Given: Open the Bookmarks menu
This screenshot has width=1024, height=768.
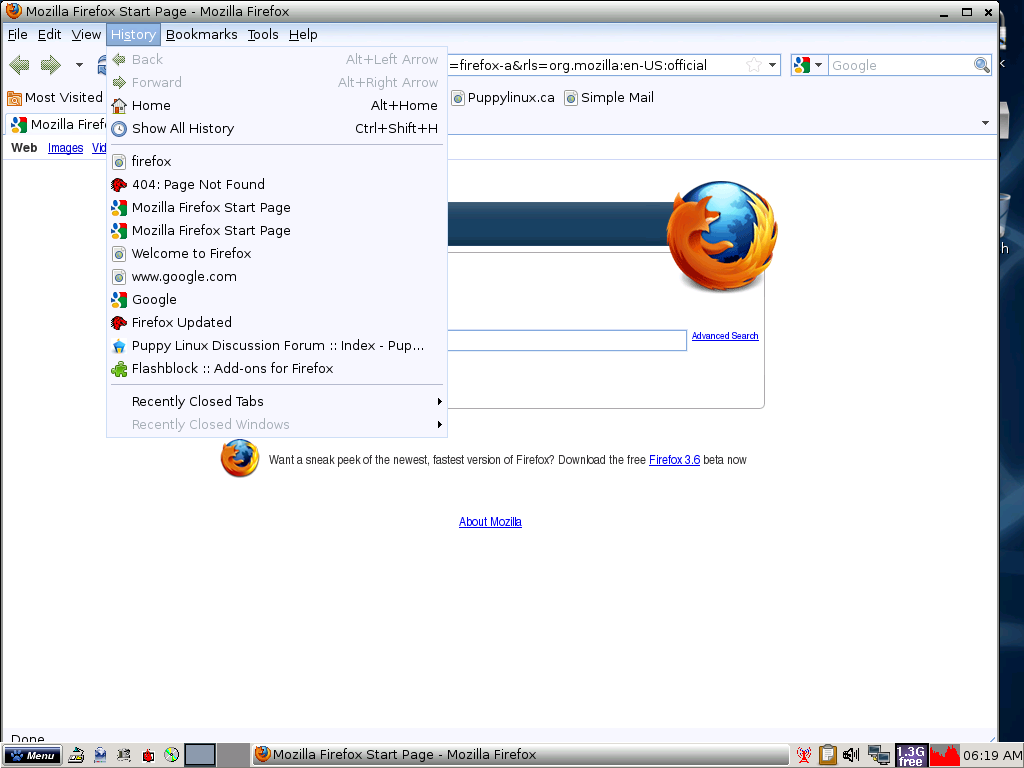Looking at the screenshot, I should tap(202, 34).
